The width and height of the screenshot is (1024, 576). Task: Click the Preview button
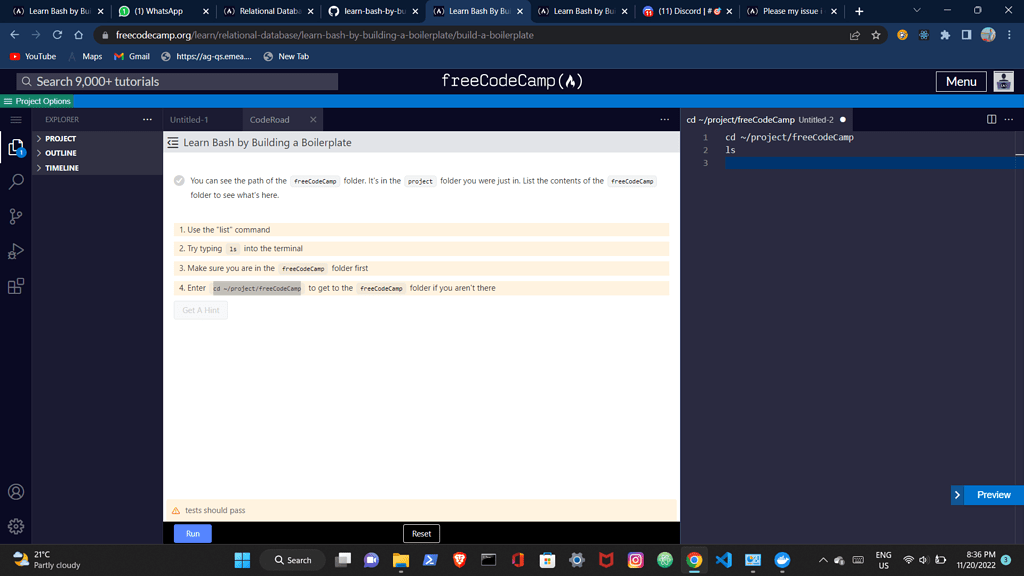tap(993, 495)
